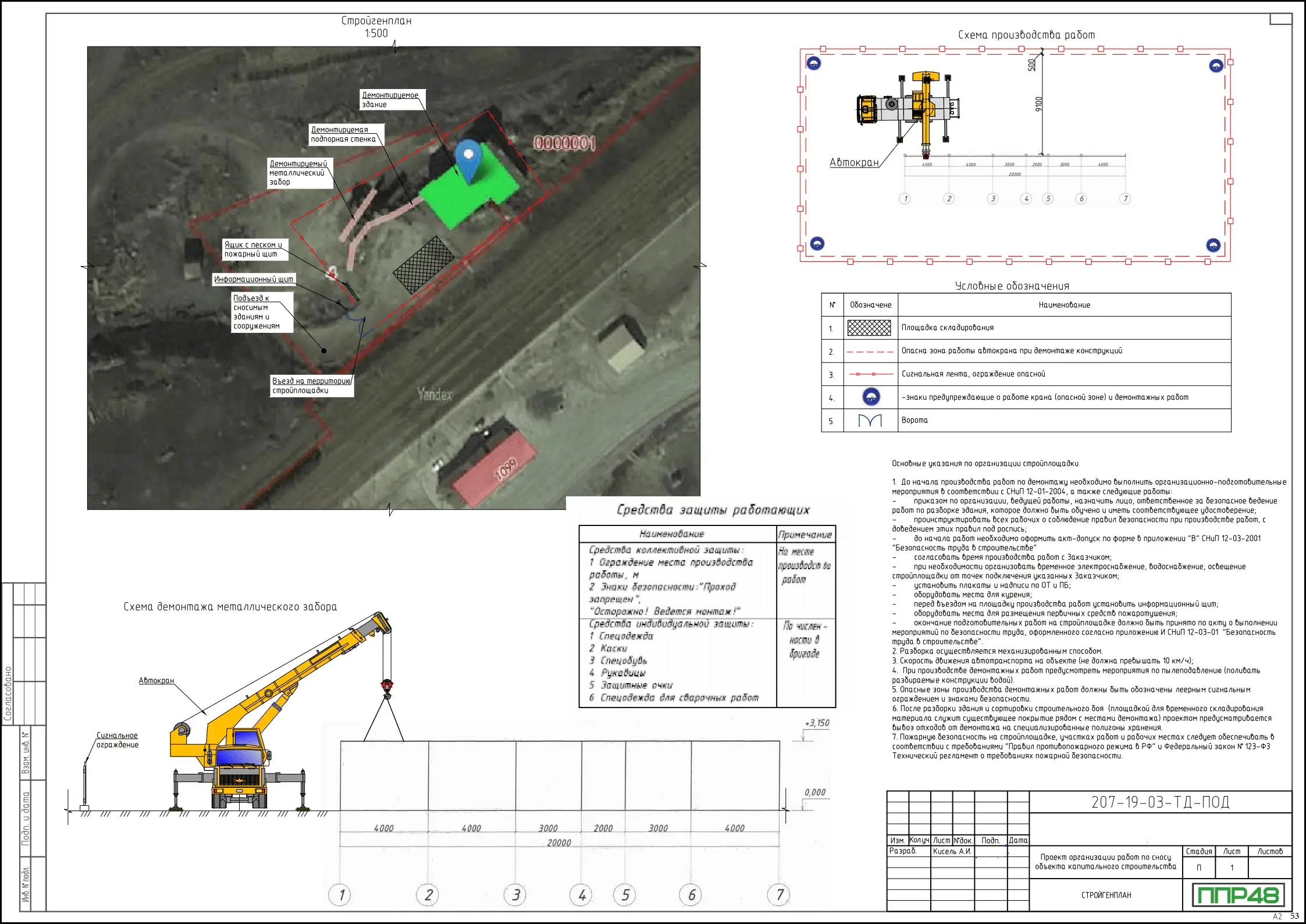Click the crosshatch swatch in legend row 1
This screenshot has height=924, width=1306.
(869, 328)
